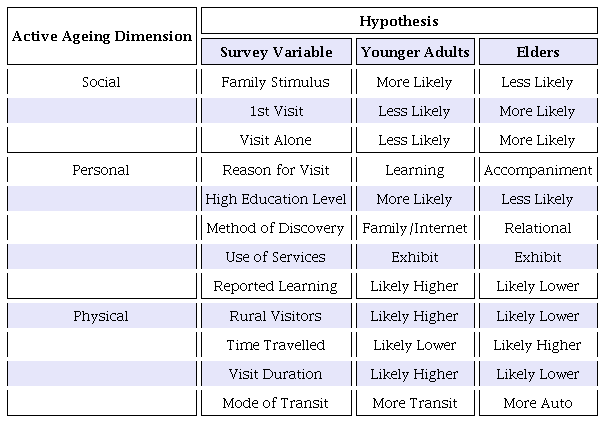605x423 pixels.
Task: Click the More Transit cell
Action: pos(414,403)
